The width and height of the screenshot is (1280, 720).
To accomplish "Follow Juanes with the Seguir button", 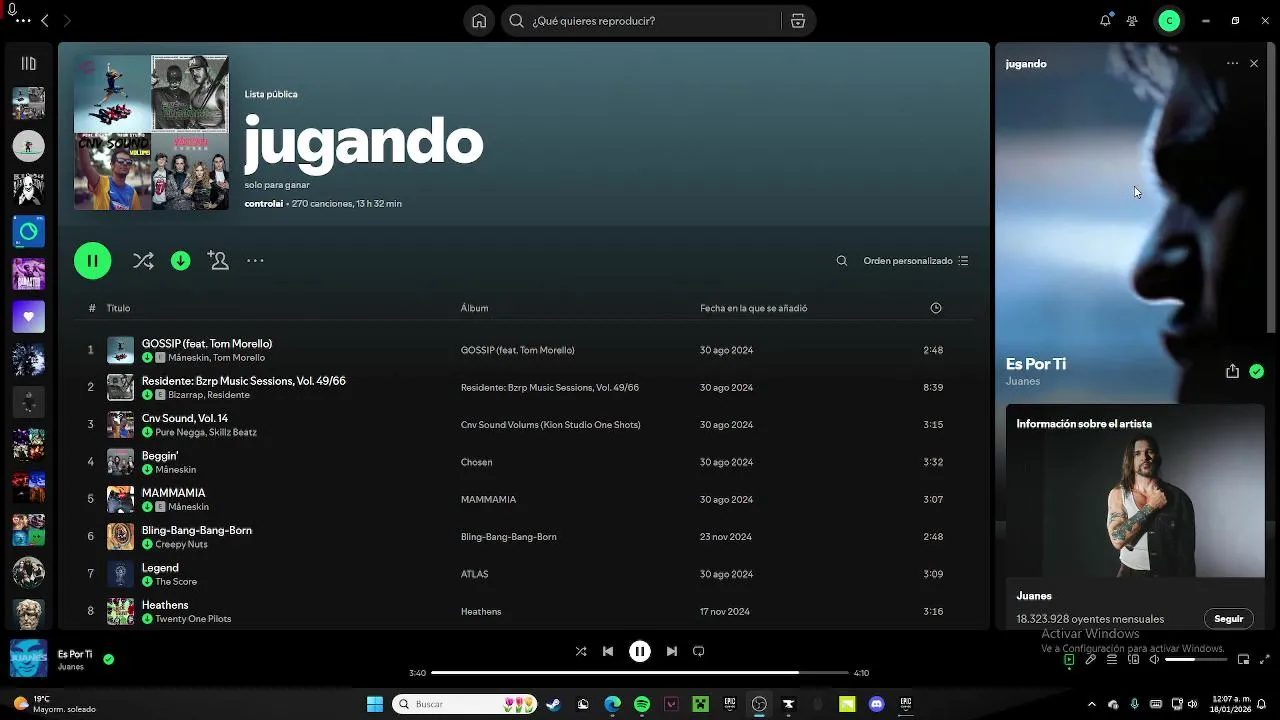I will coord(1228,619).
